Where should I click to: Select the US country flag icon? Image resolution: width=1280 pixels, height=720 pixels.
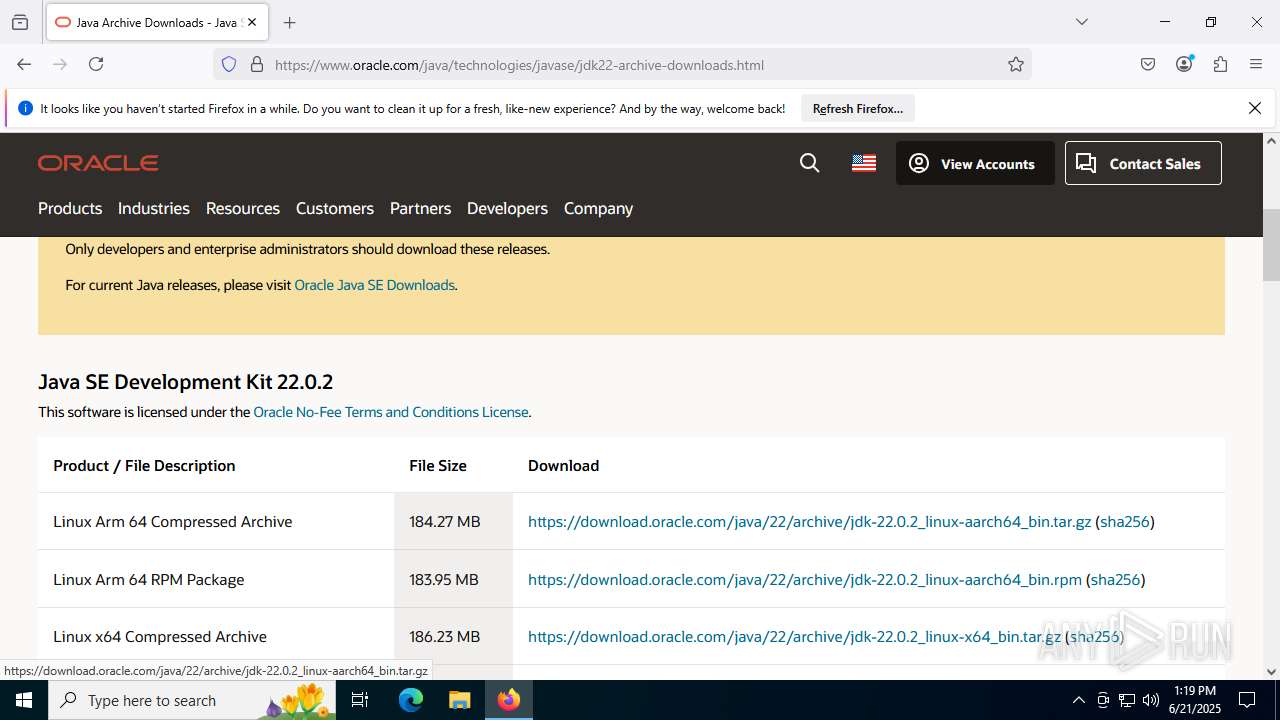[x=864, y=163]
